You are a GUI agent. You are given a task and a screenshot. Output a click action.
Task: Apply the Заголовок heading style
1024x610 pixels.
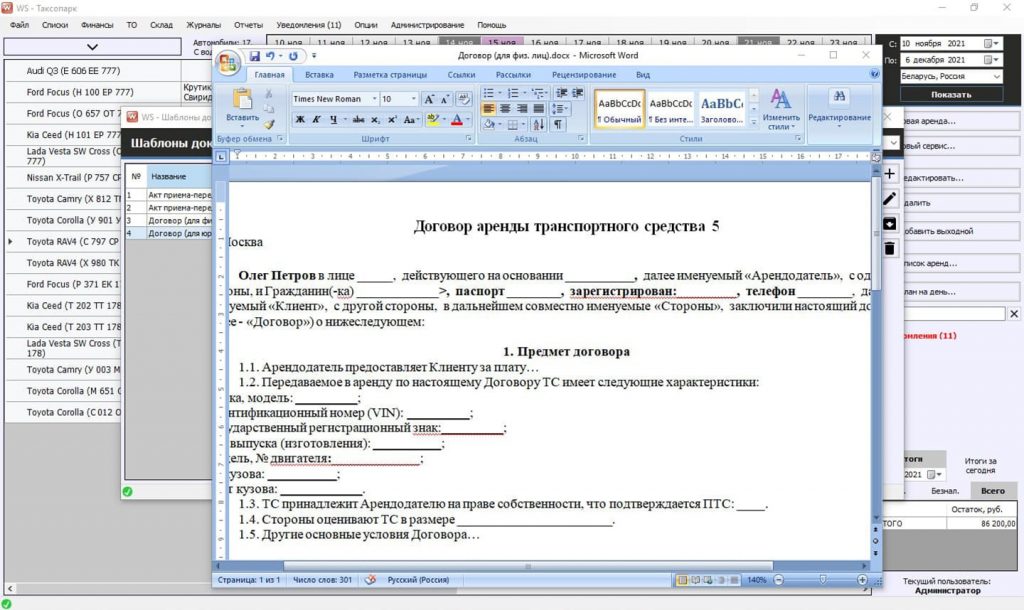pyautogui.click(x=722, y=108)
